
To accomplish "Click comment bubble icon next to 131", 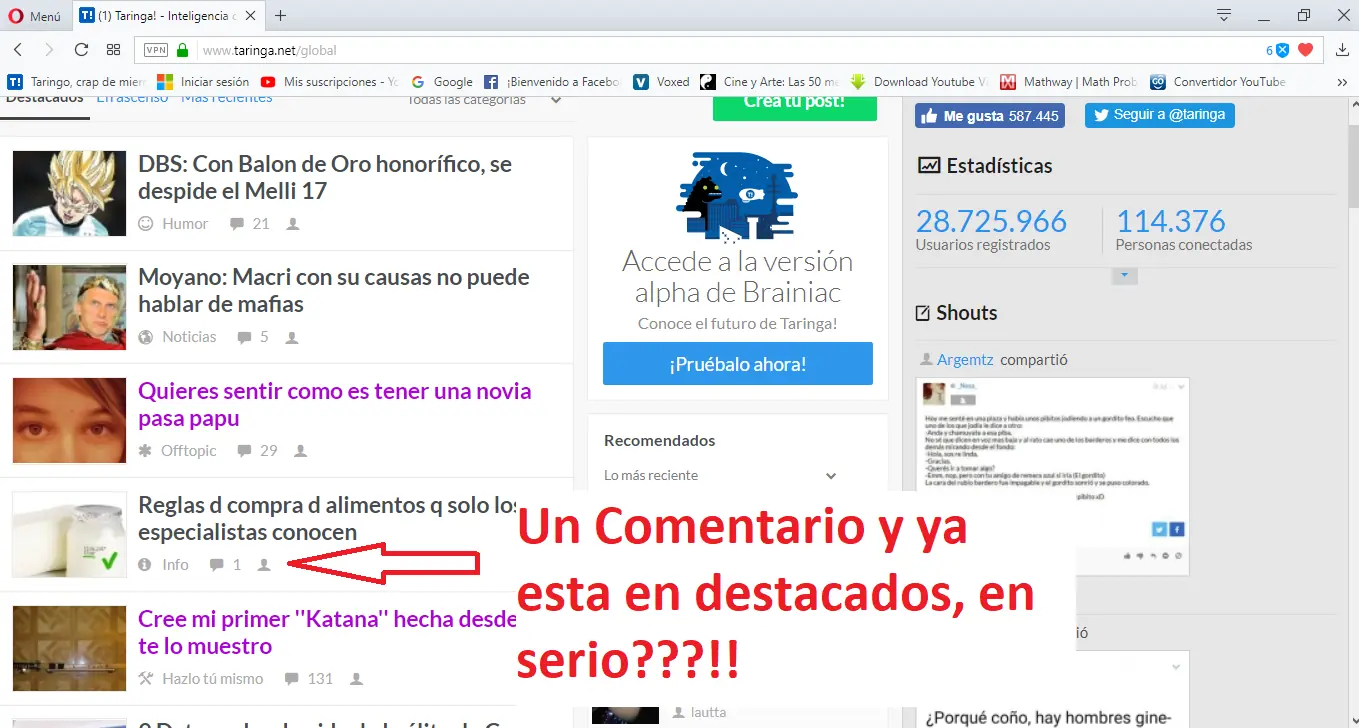I will click(x=291, y=678).
